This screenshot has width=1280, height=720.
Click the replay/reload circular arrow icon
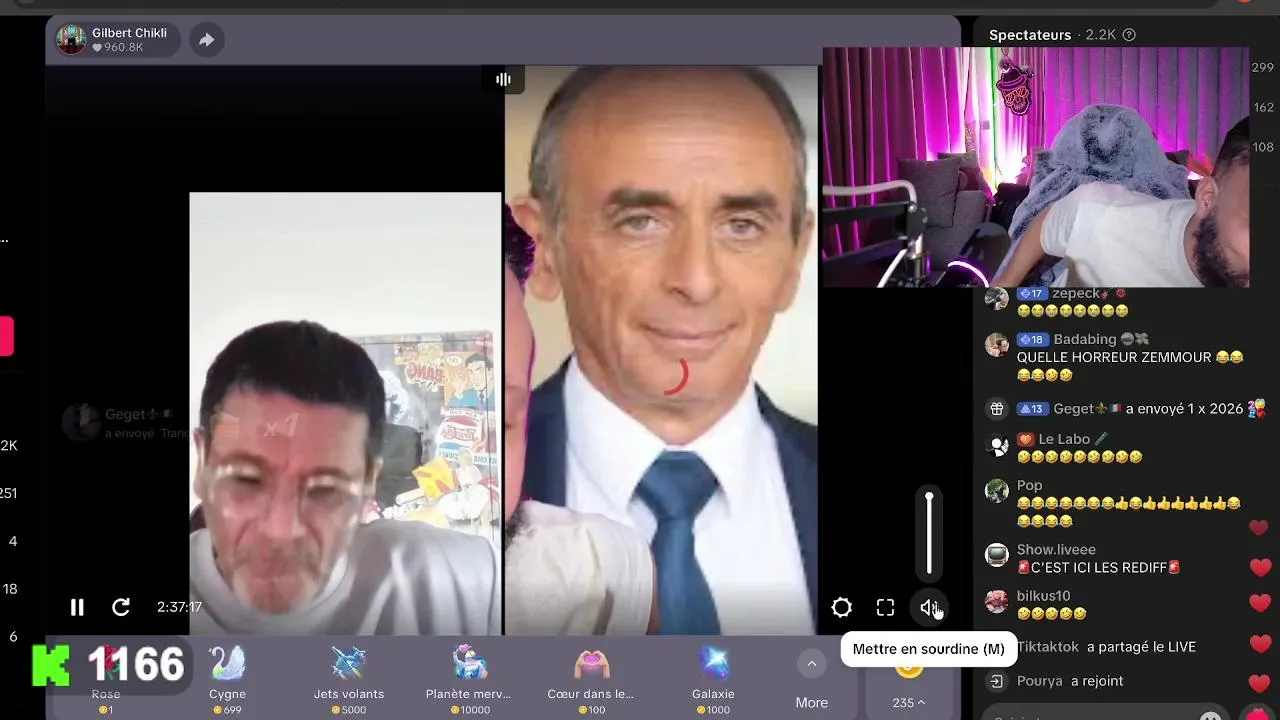click(x=121, y=607)
